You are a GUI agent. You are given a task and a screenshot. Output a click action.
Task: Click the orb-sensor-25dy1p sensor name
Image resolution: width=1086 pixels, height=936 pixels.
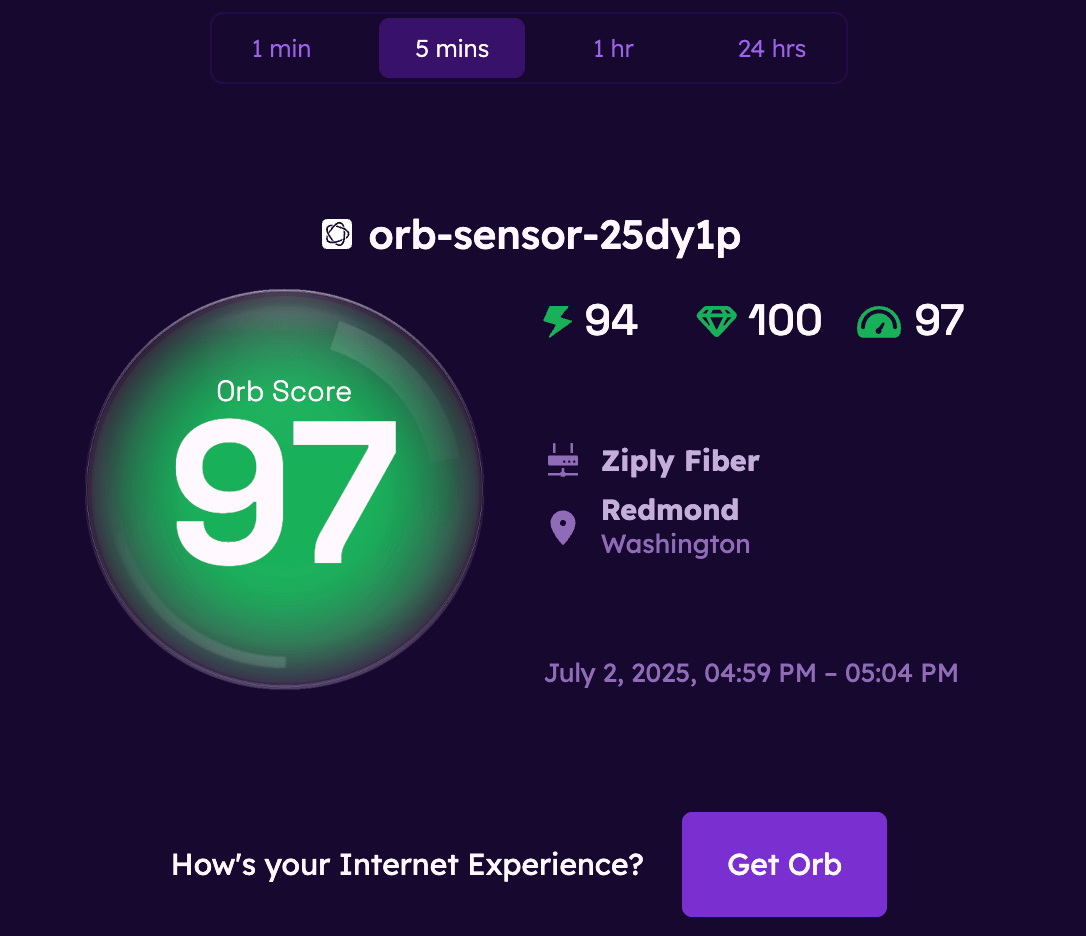[556, 235]
